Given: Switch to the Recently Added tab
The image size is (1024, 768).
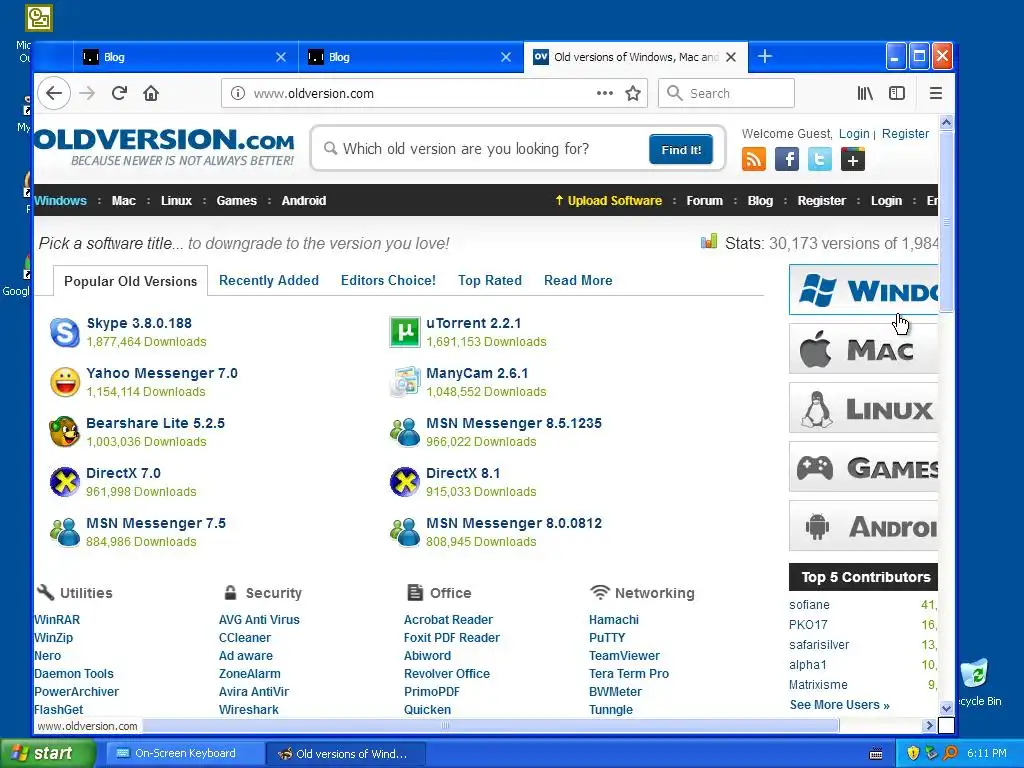Looking at the screenshot, I should pos(268,280).
